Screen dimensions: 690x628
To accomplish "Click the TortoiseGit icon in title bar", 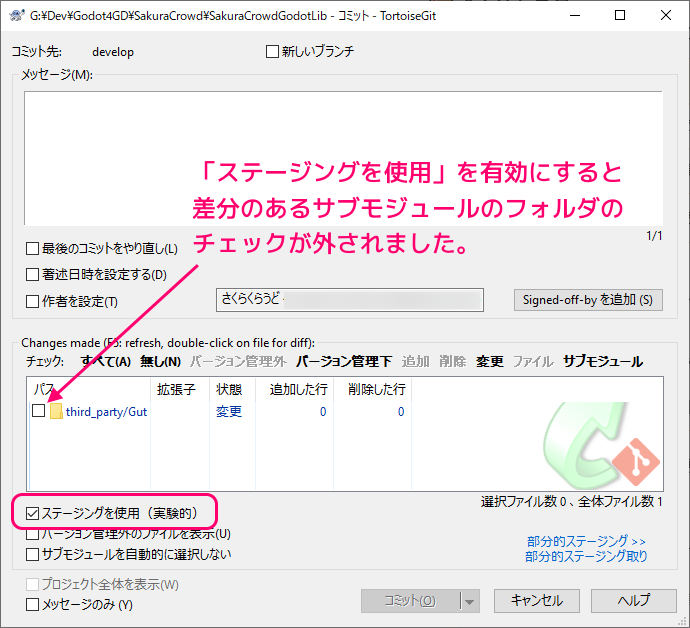I will 16,16.
